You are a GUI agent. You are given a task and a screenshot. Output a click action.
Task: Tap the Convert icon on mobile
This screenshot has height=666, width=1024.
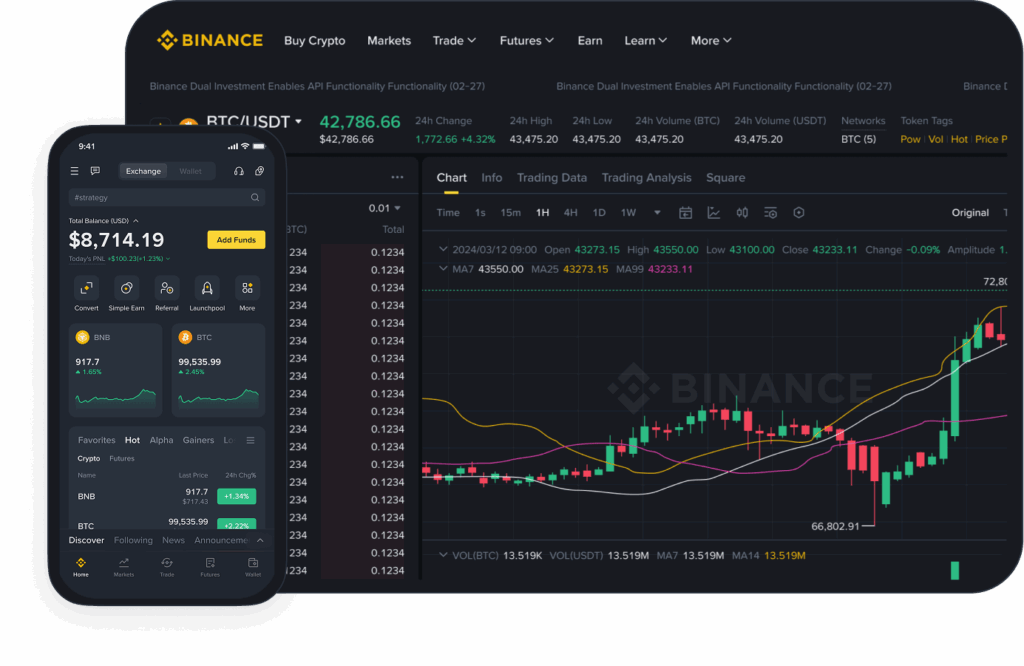click(x=86, y=289)
